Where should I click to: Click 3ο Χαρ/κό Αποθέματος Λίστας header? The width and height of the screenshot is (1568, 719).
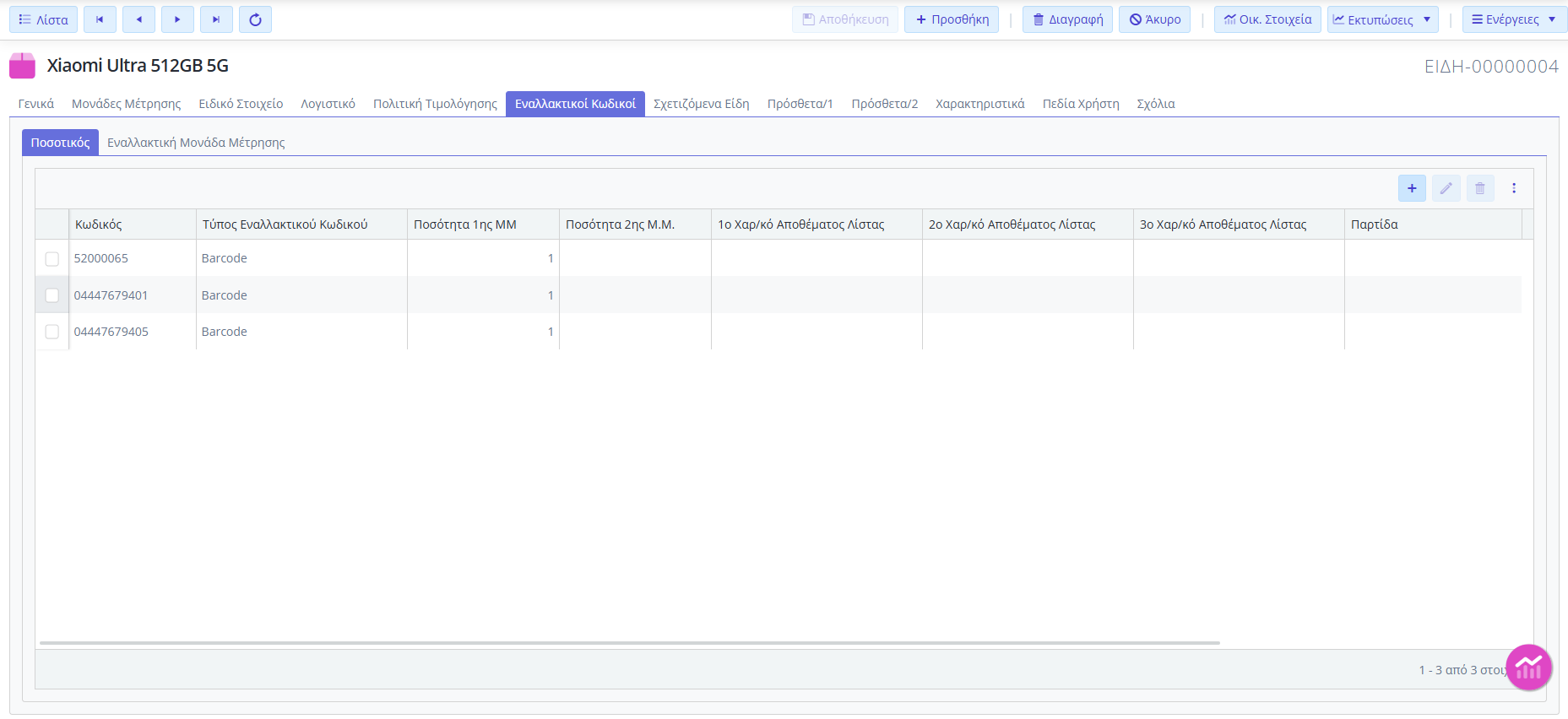click(x=1239, y=224)
